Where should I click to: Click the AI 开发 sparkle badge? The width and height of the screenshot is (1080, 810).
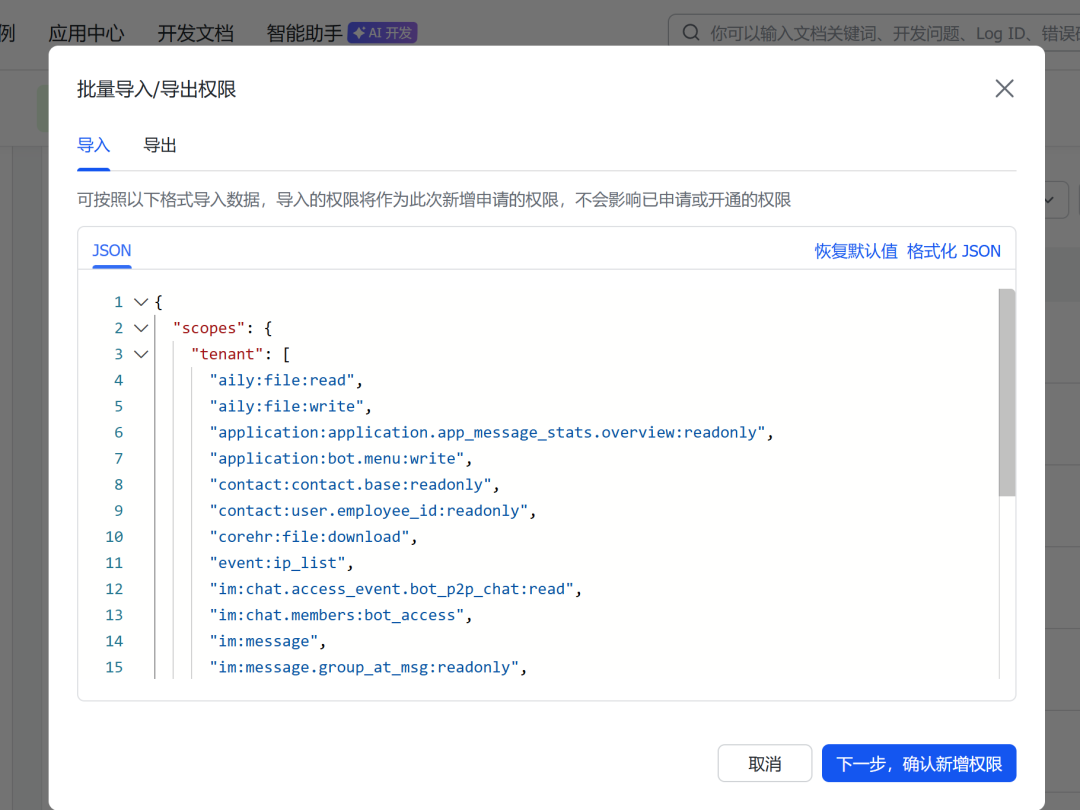(x=382, y=33)
